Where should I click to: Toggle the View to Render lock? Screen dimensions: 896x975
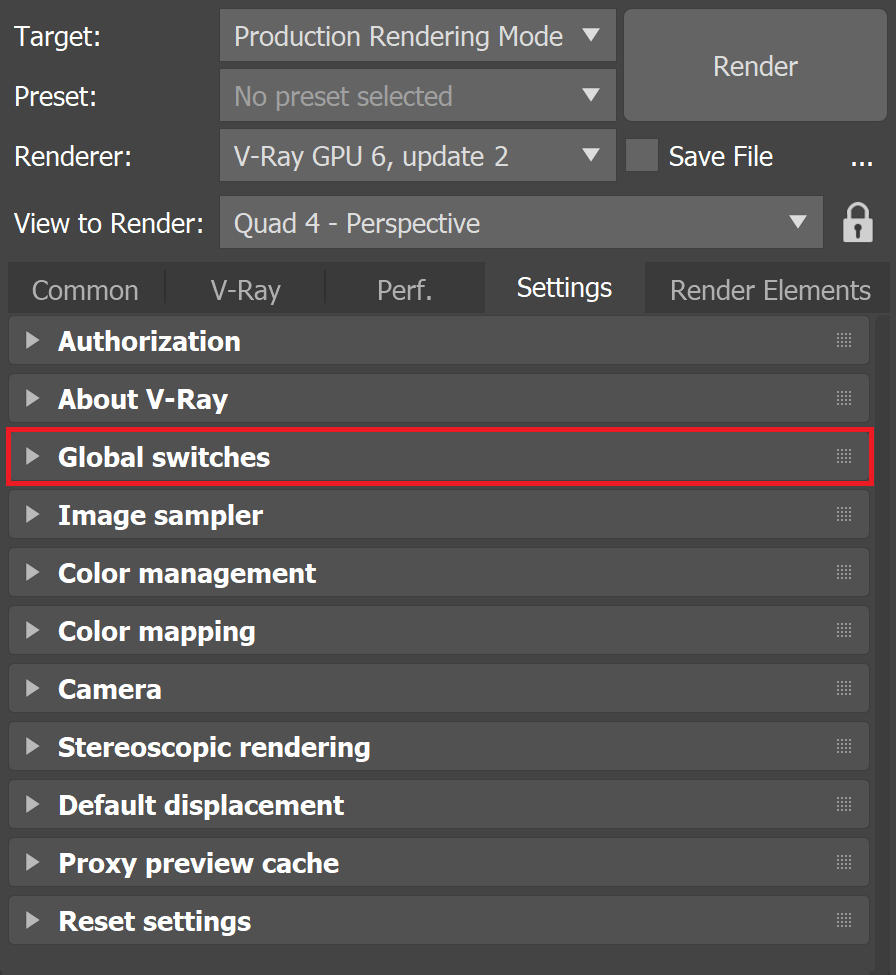click(x=858, y=222)
